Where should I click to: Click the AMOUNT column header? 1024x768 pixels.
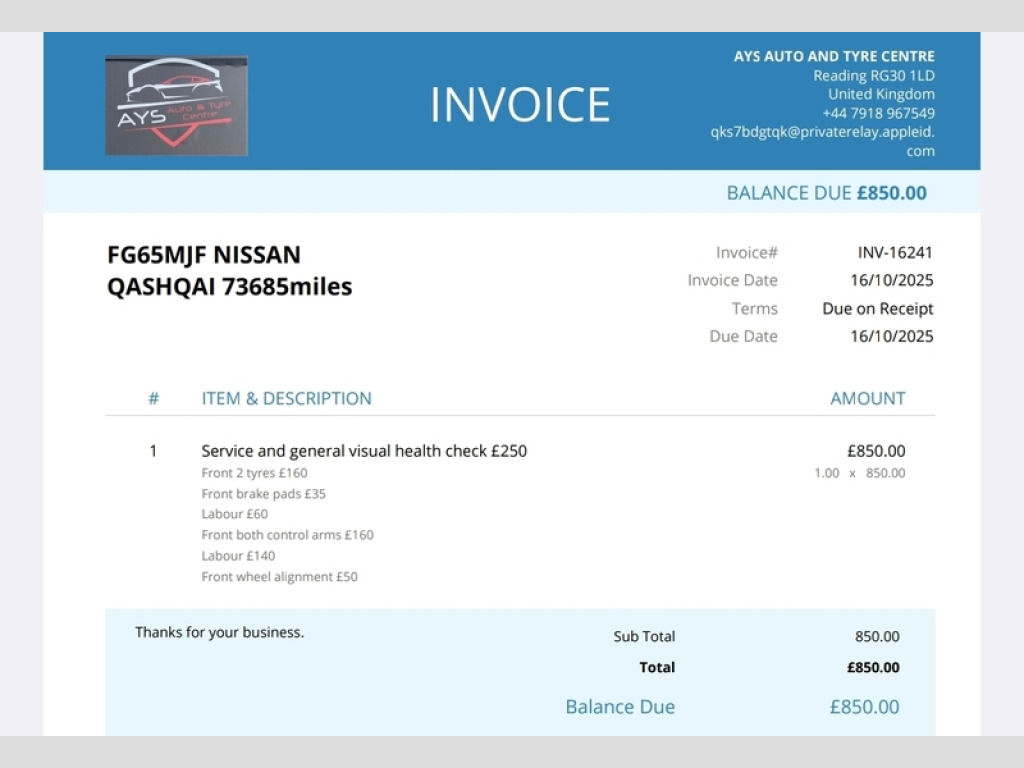pyautogui.click(x=867, y=398)
